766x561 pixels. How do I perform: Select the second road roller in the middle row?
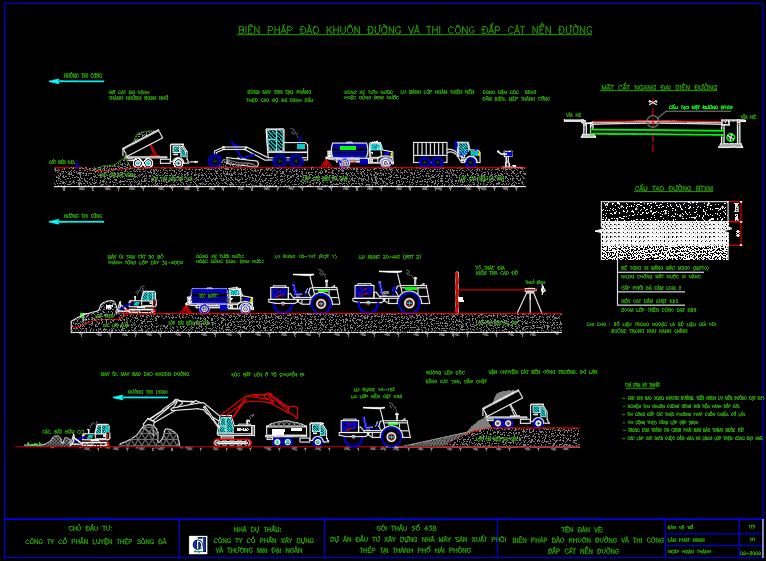point(391,292)
